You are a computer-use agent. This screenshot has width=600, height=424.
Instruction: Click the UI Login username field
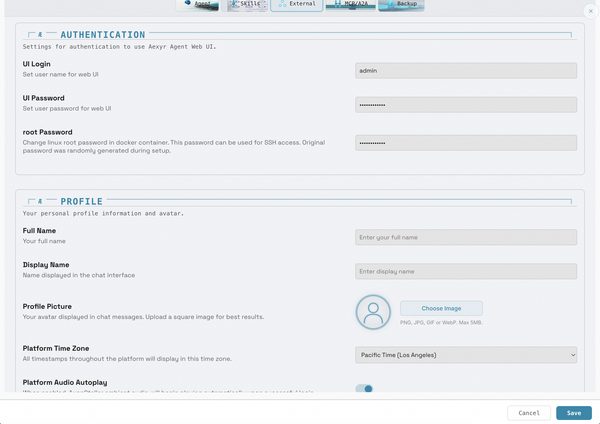point(466,71)
